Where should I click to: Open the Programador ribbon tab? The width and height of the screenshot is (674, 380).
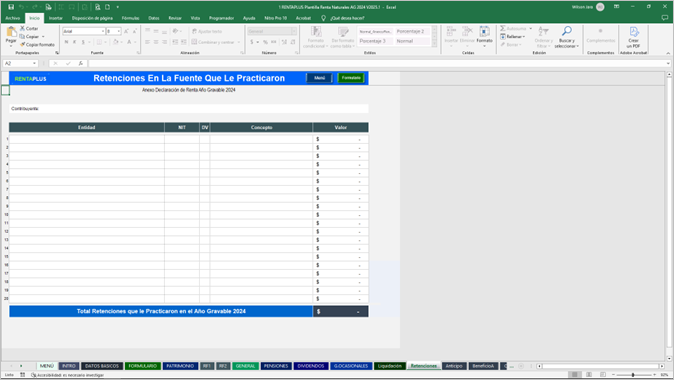[221, 18]
